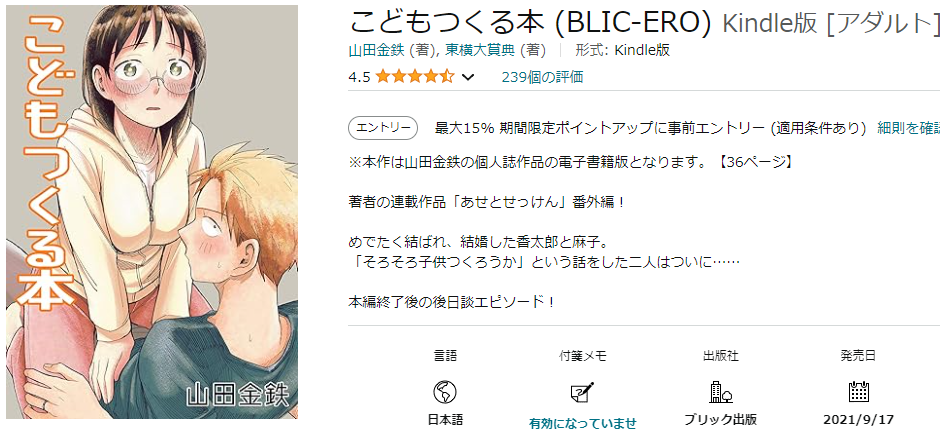The width and height of the screenshot is (940, 433).
Task: Click the book cover thumbnail
Action: [x=152, y=212]
